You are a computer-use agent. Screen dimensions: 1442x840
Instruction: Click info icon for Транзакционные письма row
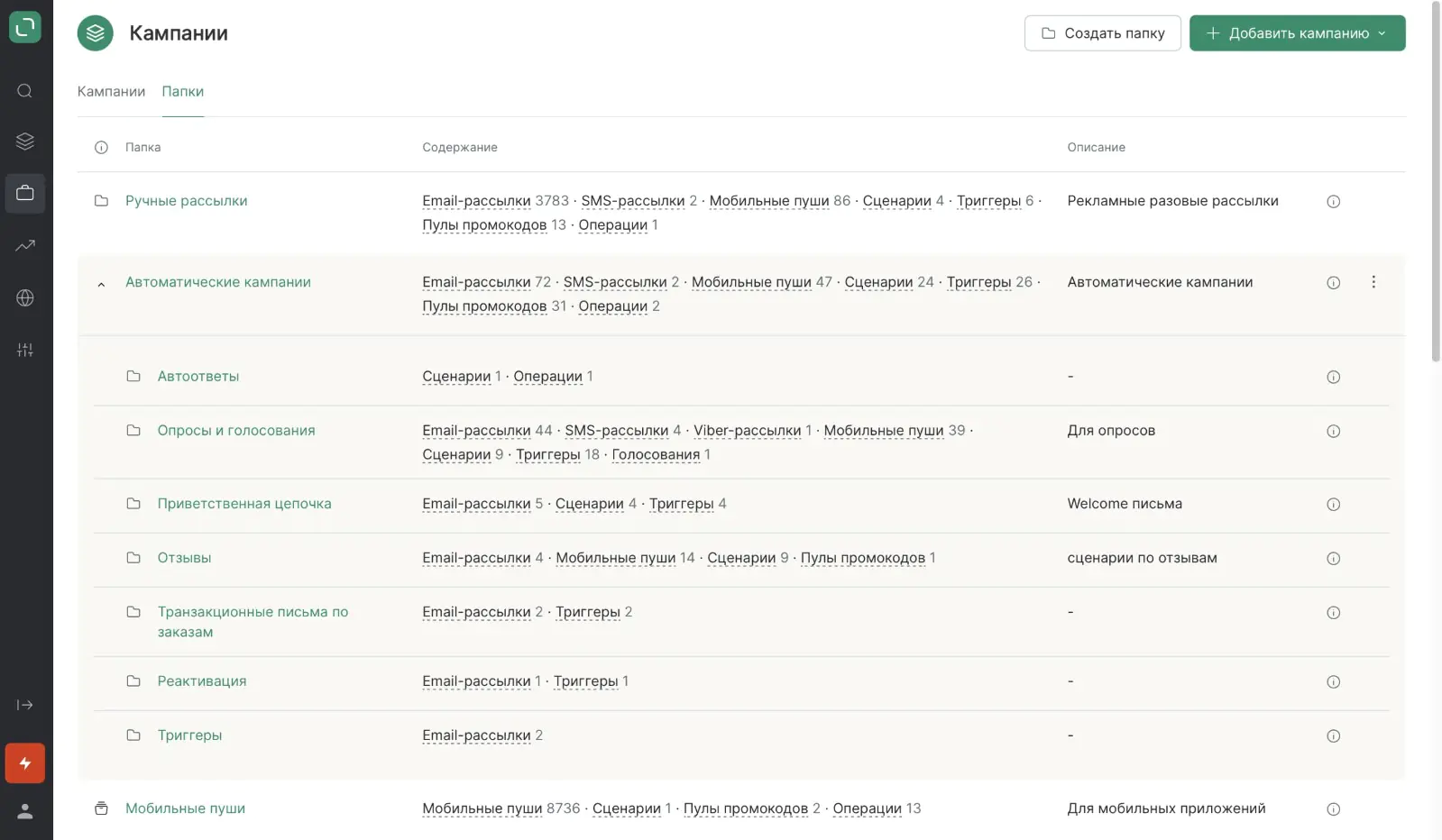pos(1333,613)
